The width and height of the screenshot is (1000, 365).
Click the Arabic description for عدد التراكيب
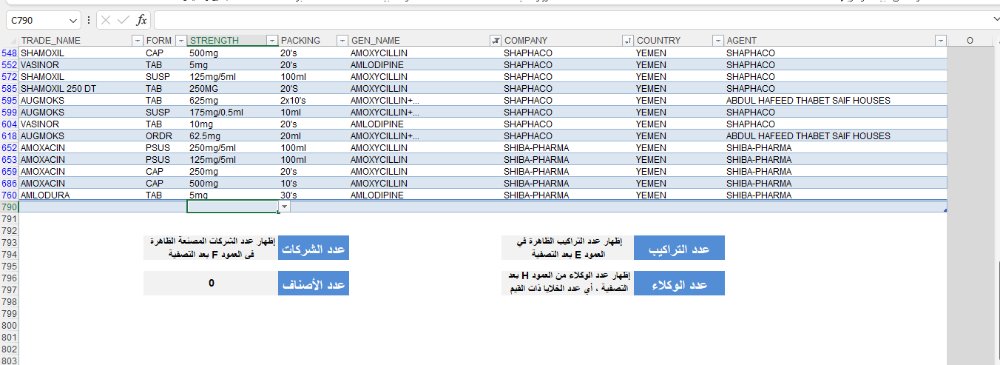click(x=568, y=248)
